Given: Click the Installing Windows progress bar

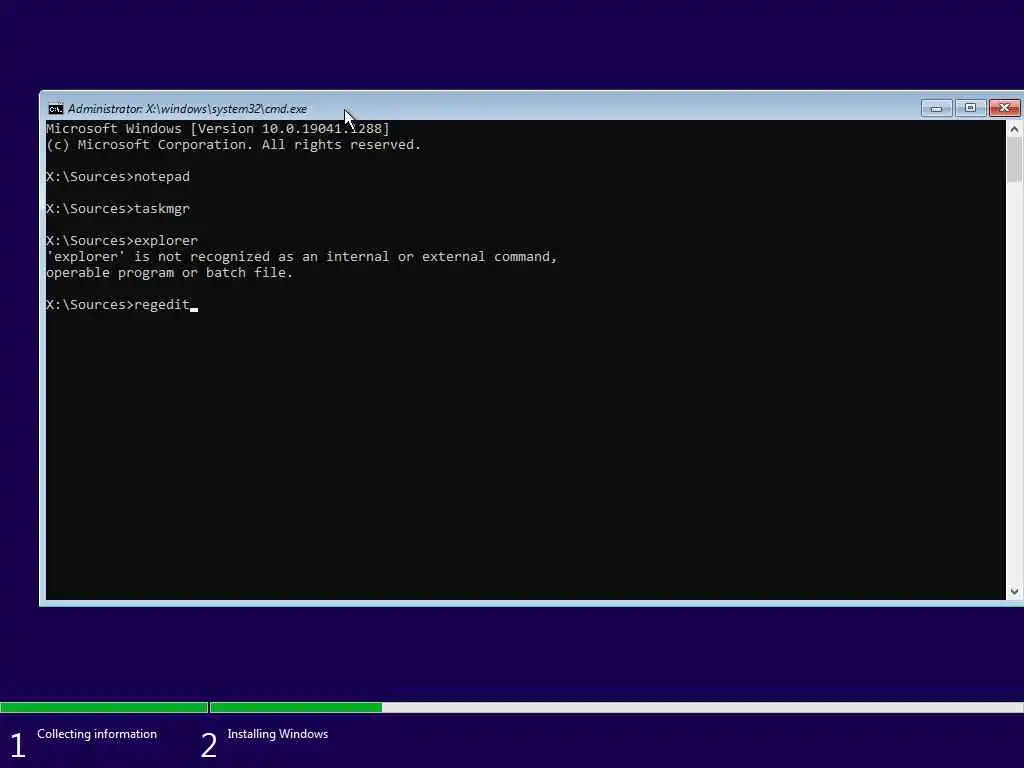Looking at the screenshot, I should tap(616, 707).
